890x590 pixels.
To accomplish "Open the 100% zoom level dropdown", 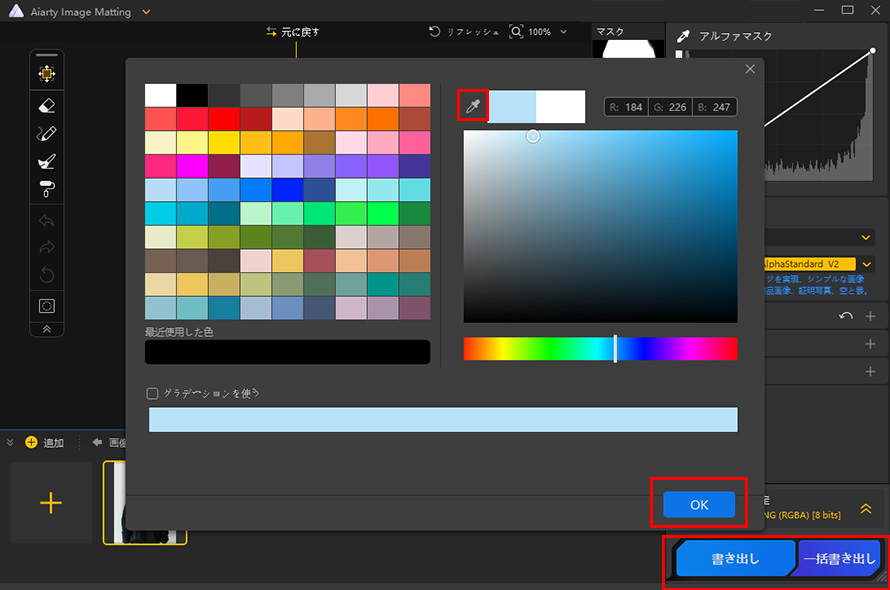I will [539, 32].
